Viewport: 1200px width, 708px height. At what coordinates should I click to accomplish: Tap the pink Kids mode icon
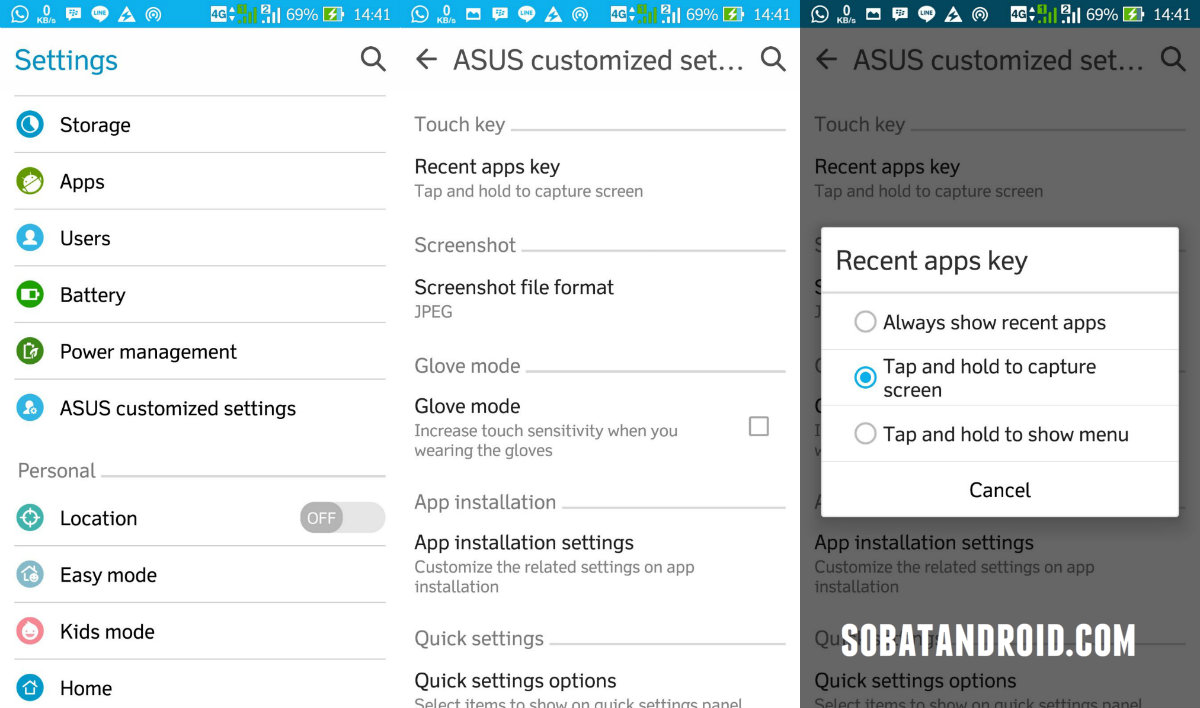tap(30, 631)
